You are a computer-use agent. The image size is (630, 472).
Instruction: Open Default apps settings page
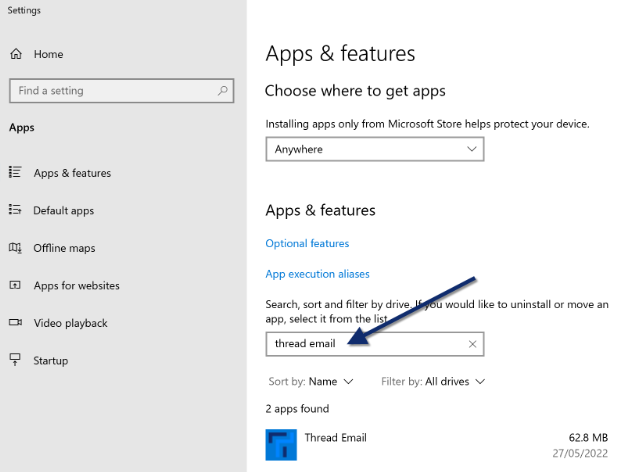pyautogui.click(x=63, y=210)
